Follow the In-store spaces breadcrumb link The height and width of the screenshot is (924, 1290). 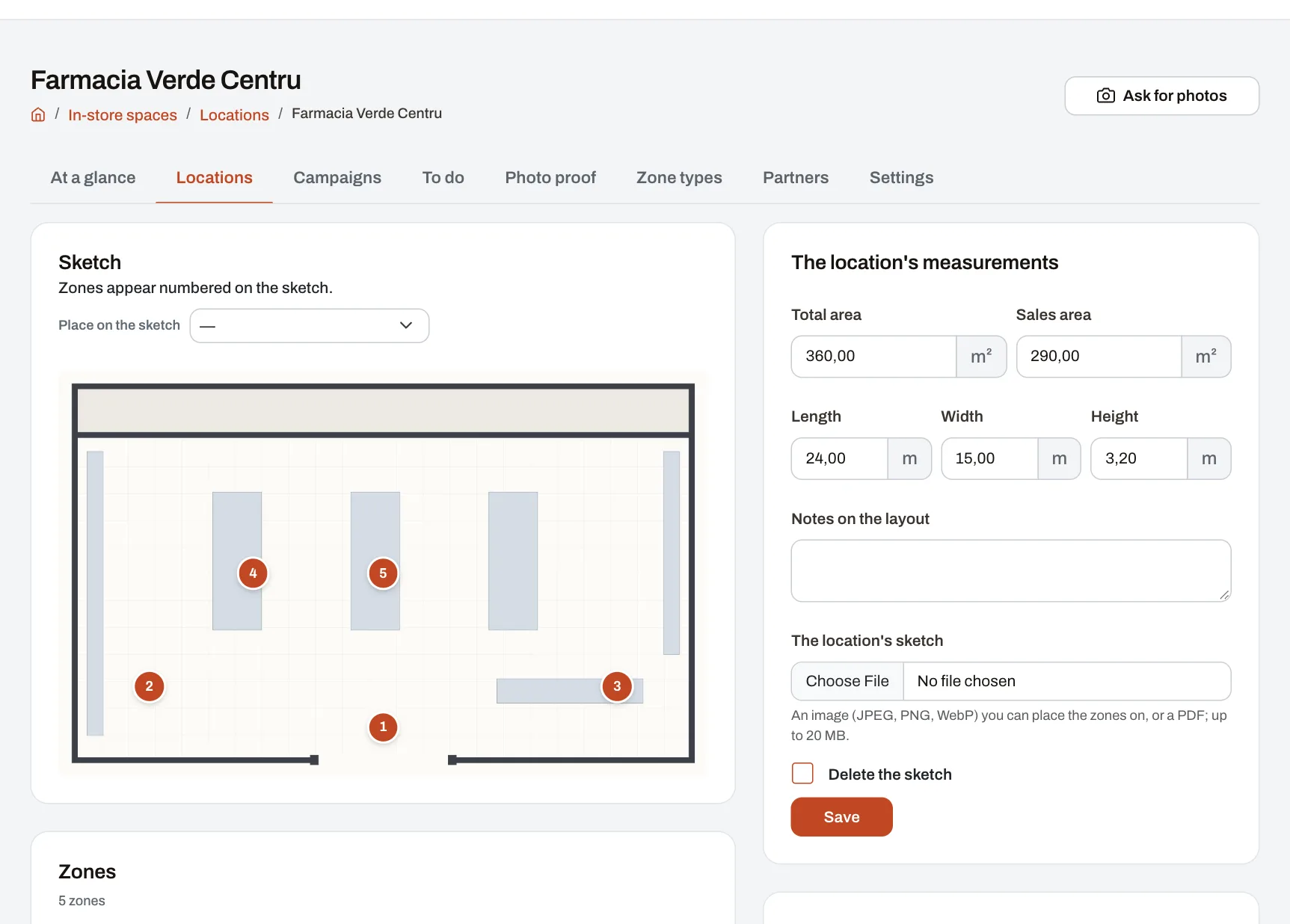pos(123,115)
